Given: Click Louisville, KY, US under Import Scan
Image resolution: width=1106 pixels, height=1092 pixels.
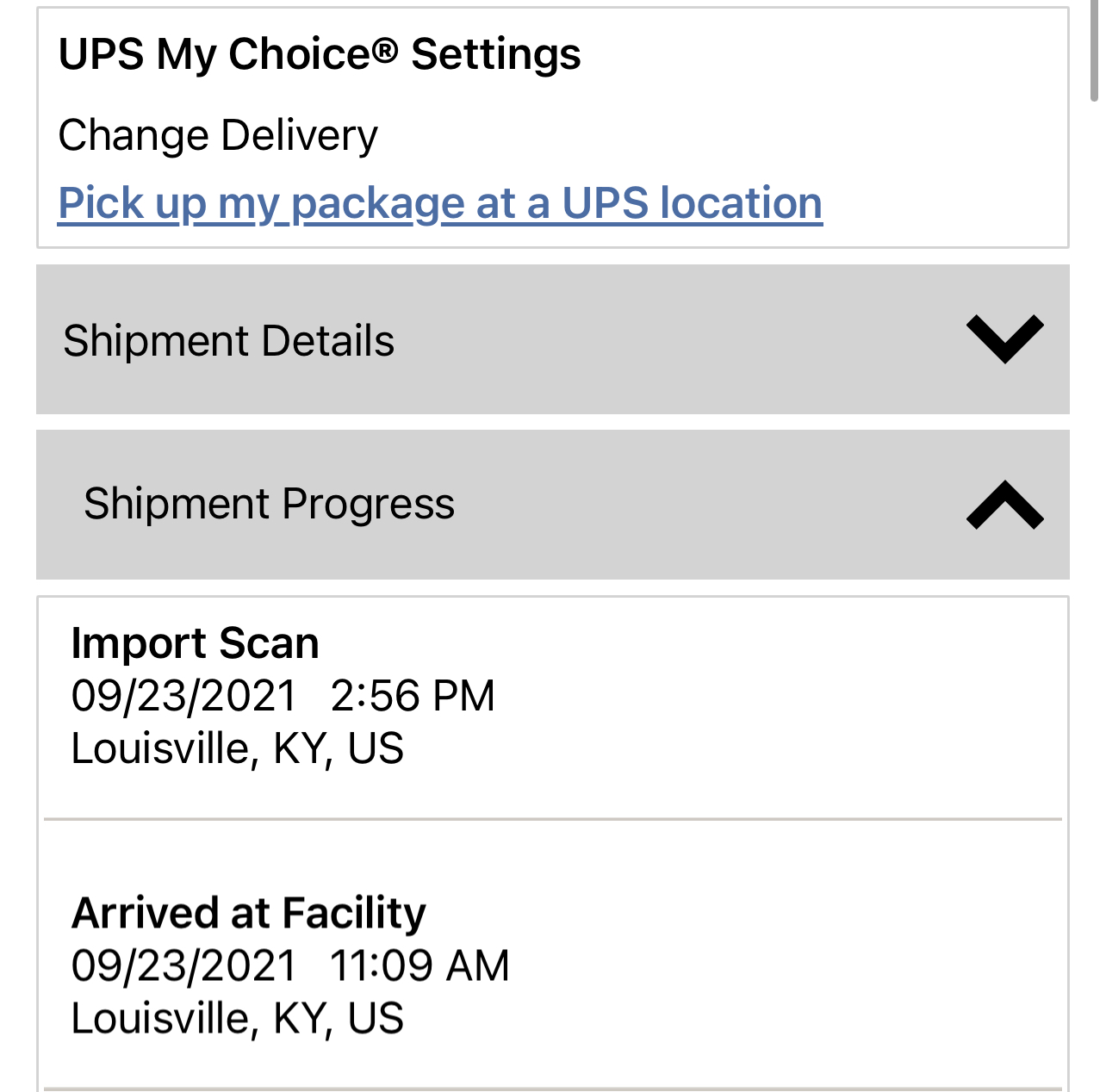Looking at the screenshot, I should point(237,748).
